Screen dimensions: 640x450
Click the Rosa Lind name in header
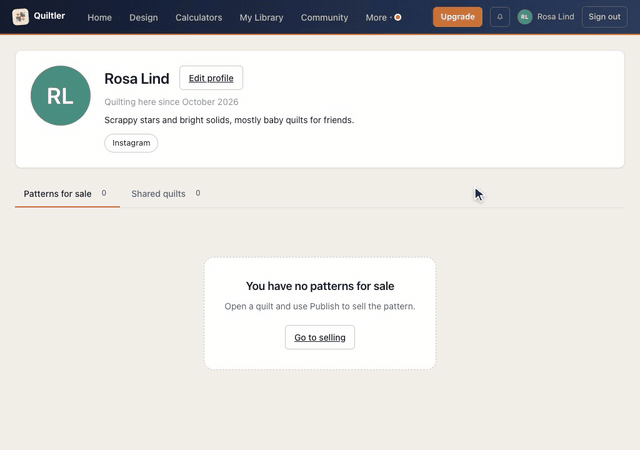(556, 17)
